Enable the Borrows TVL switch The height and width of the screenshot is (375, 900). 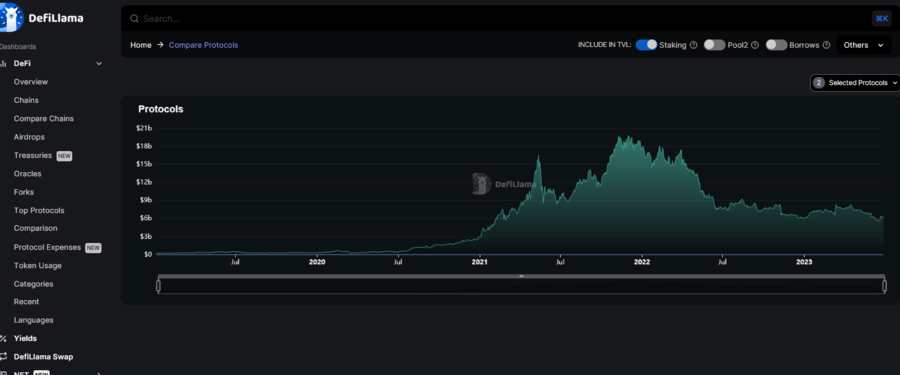tap(776, 45)
